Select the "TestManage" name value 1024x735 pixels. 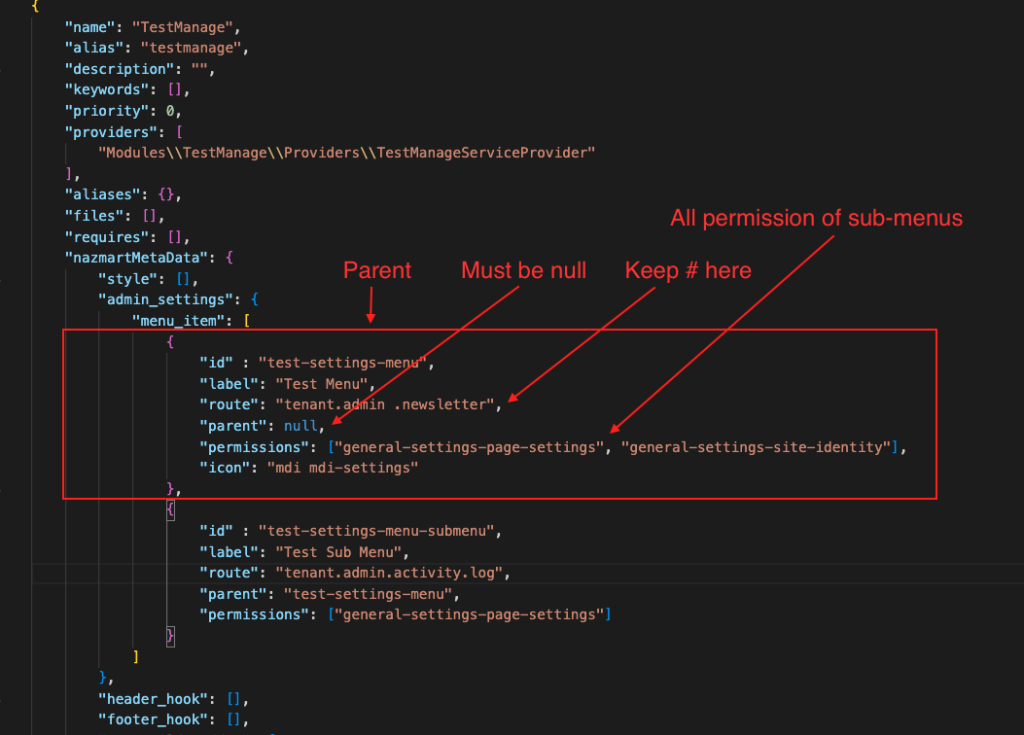(183, 27)
